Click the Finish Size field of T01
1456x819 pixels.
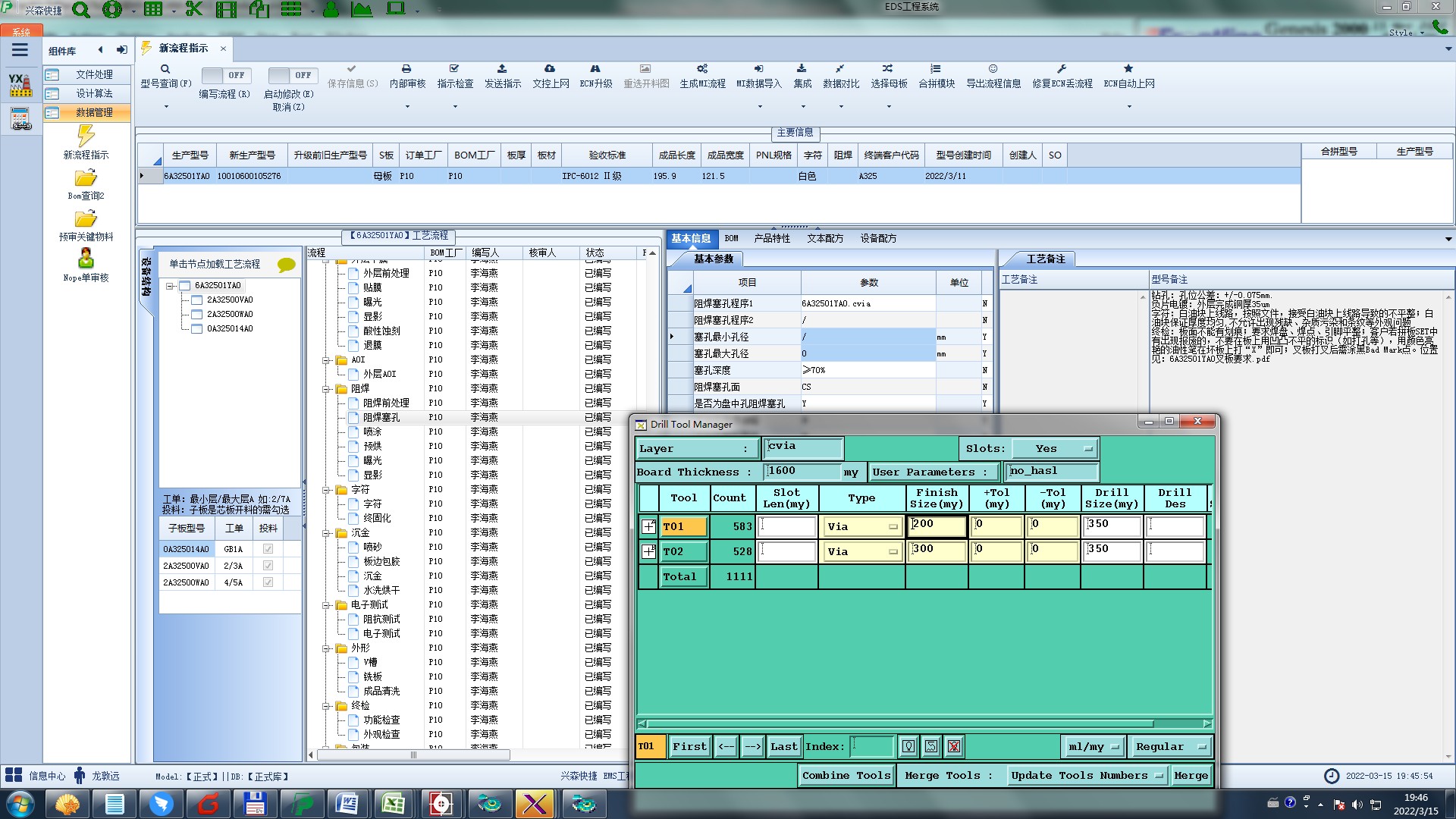[937, 526]
